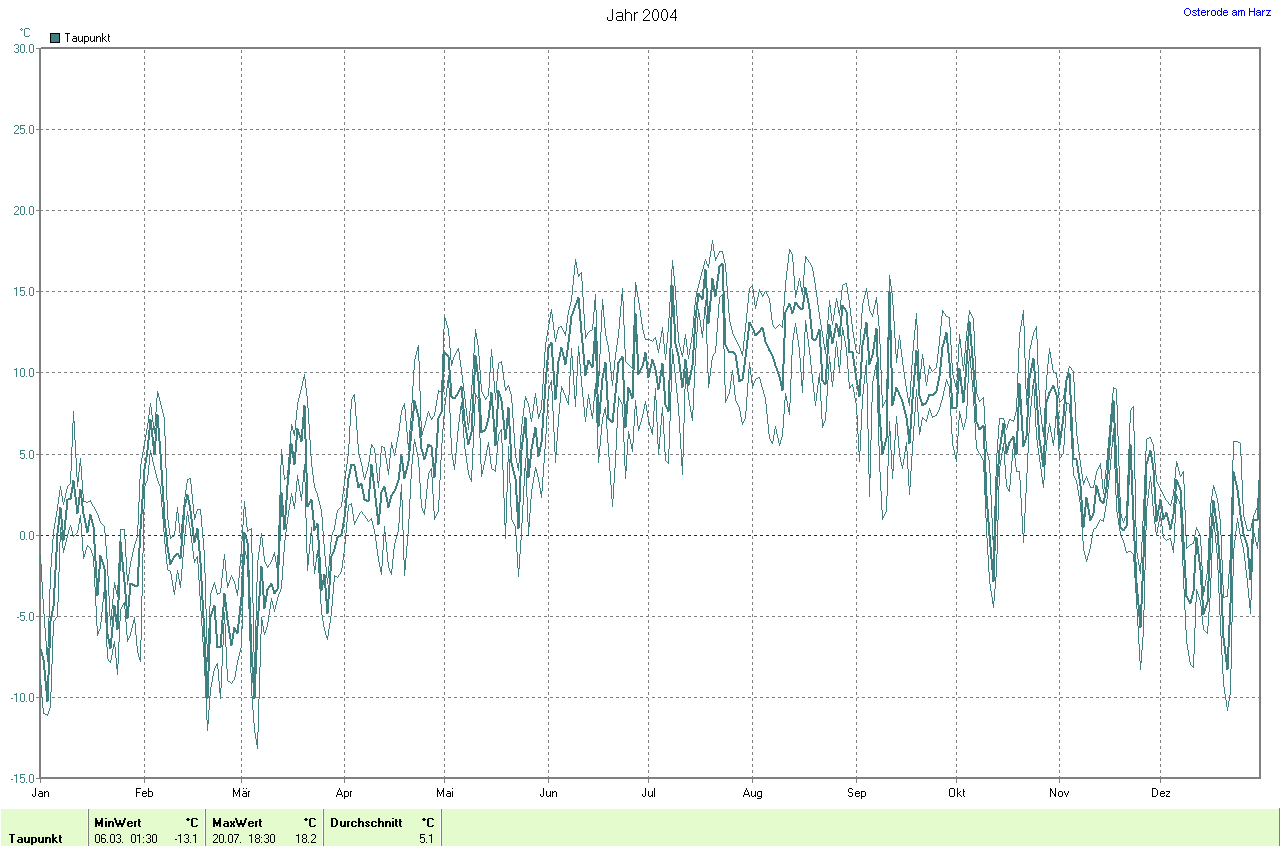Select the Dez month label on the axis

(x=1160, y=793)
